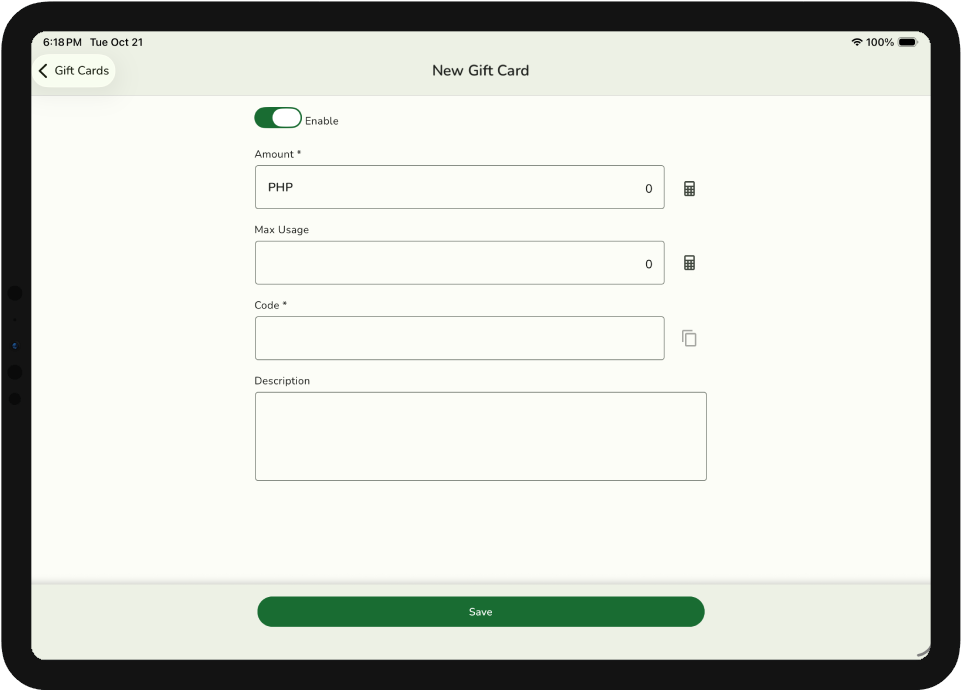Tap the date Tue Oct 21

pos(116,42)
